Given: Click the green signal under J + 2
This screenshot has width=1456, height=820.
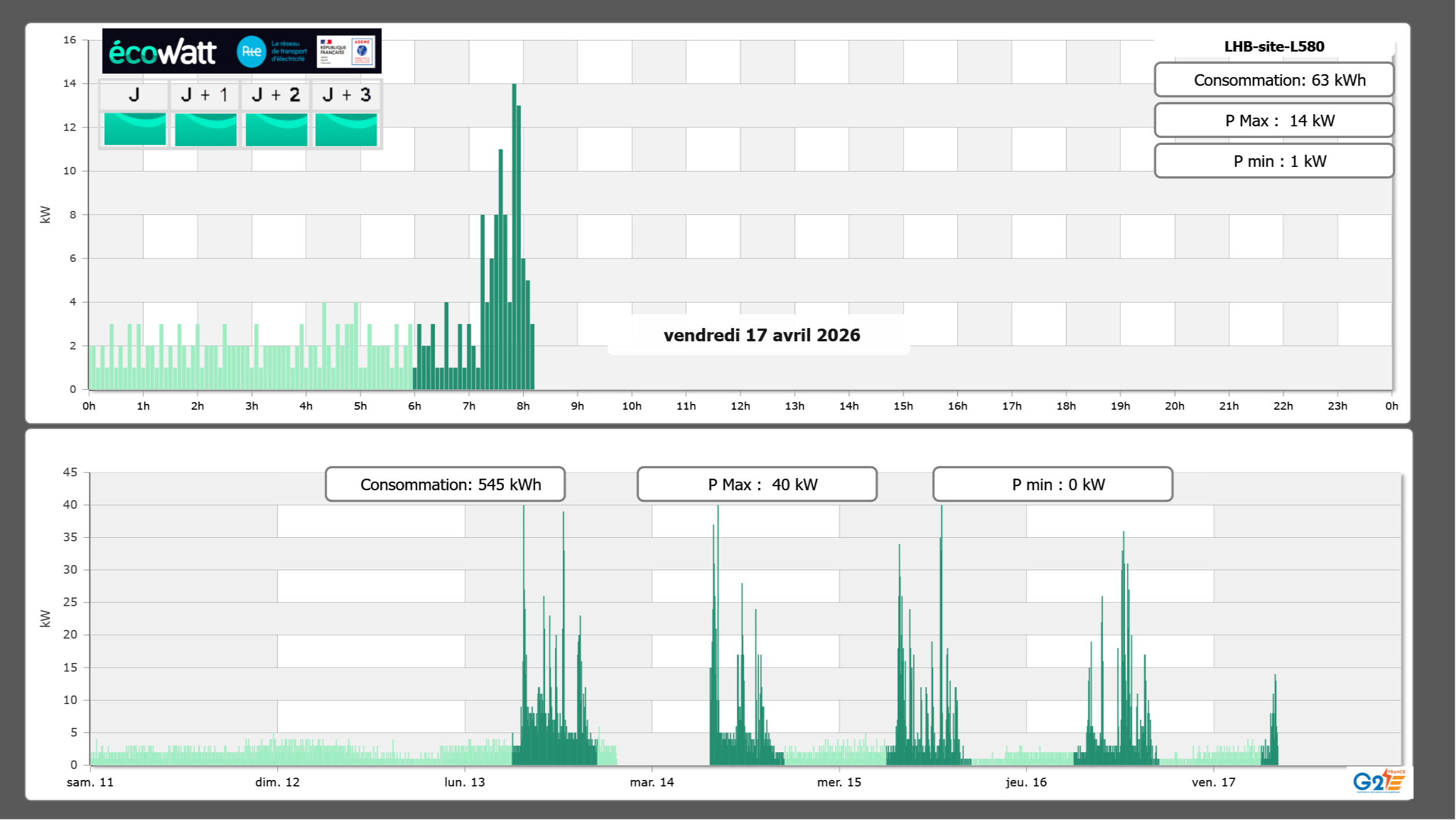Looking at the screenshot, I should coord(277,129).
